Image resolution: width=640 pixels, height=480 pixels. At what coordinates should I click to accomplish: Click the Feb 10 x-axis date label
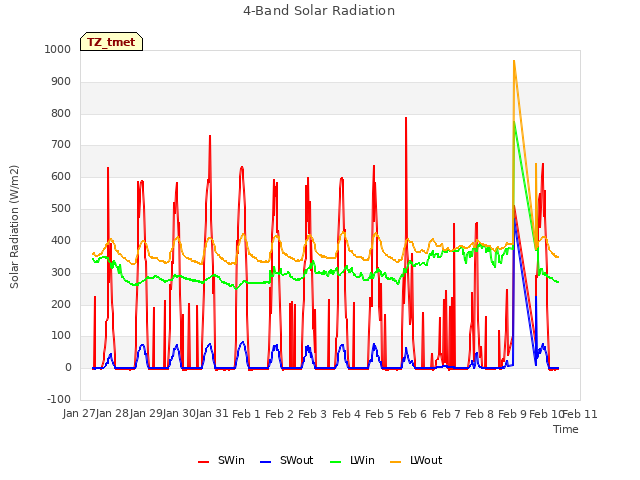(546, 414)
